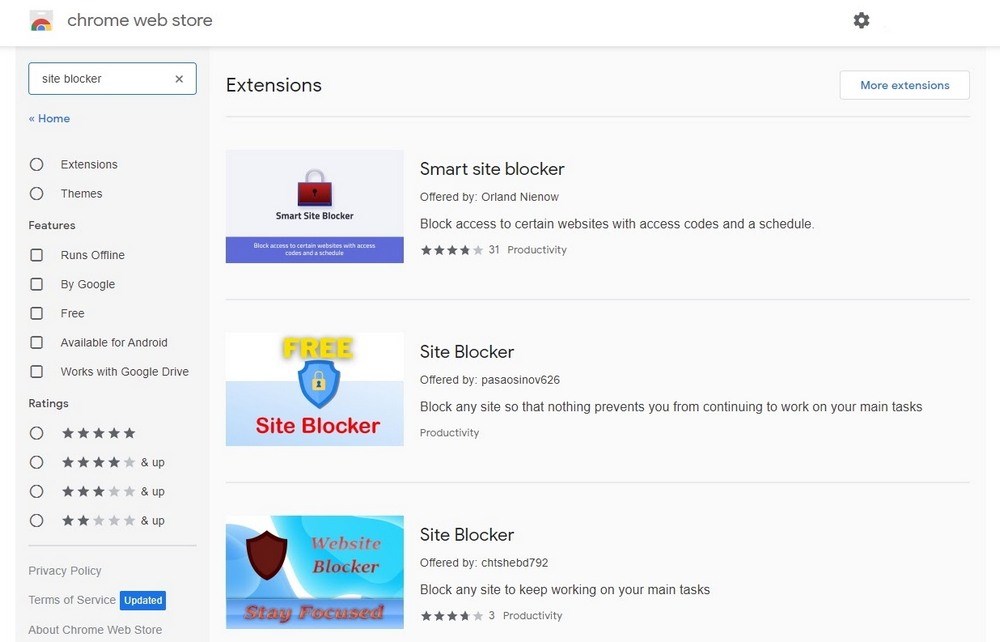
Task: Click the Ratings sidebar heading
Action: [x=48, y=404]
